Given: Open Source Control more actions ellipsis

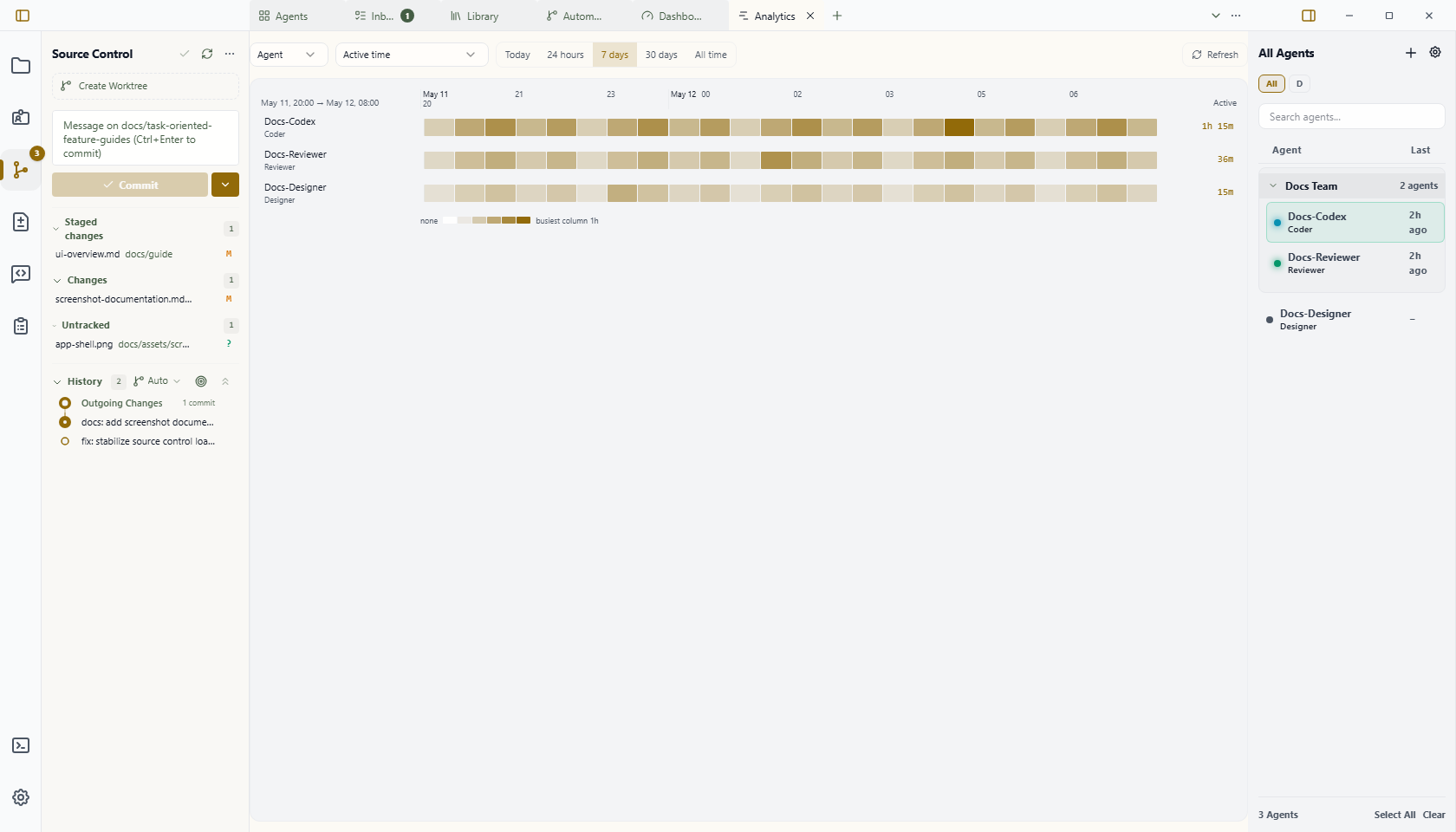Looking at the screenshot, I should tap(230, 54).
